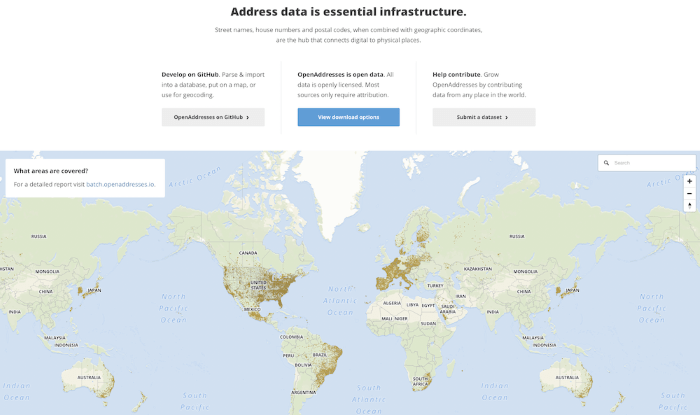Click View download options button

[349, 117]
